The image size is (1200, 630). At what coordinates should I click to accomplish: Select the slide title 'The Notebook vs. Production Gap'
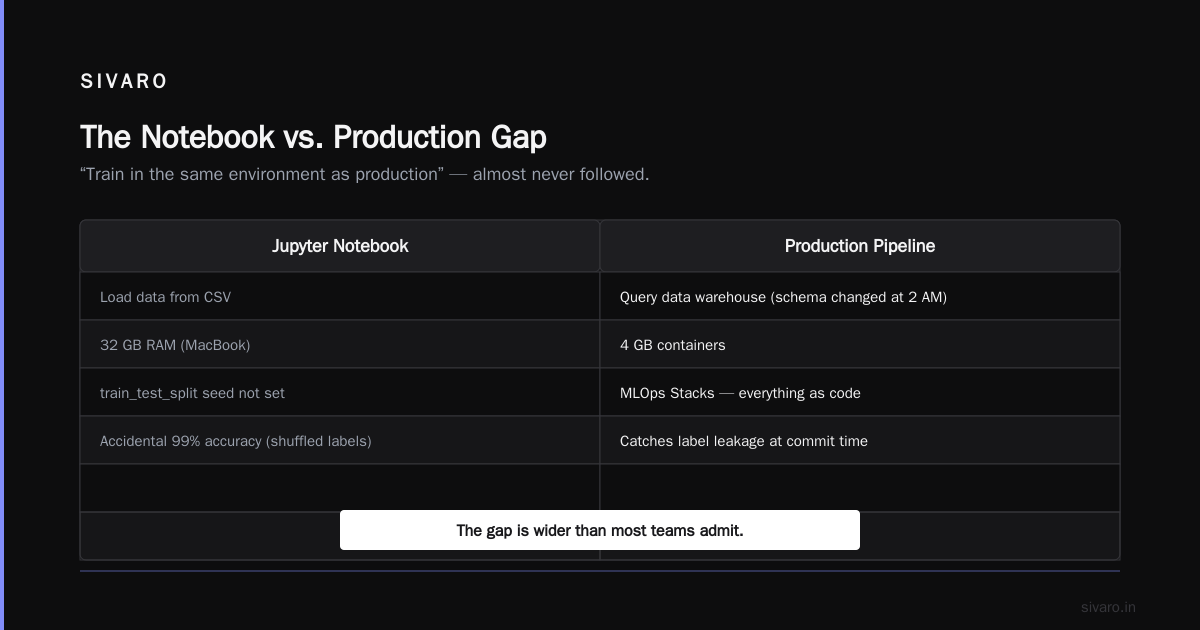click(x=313, y=137)
